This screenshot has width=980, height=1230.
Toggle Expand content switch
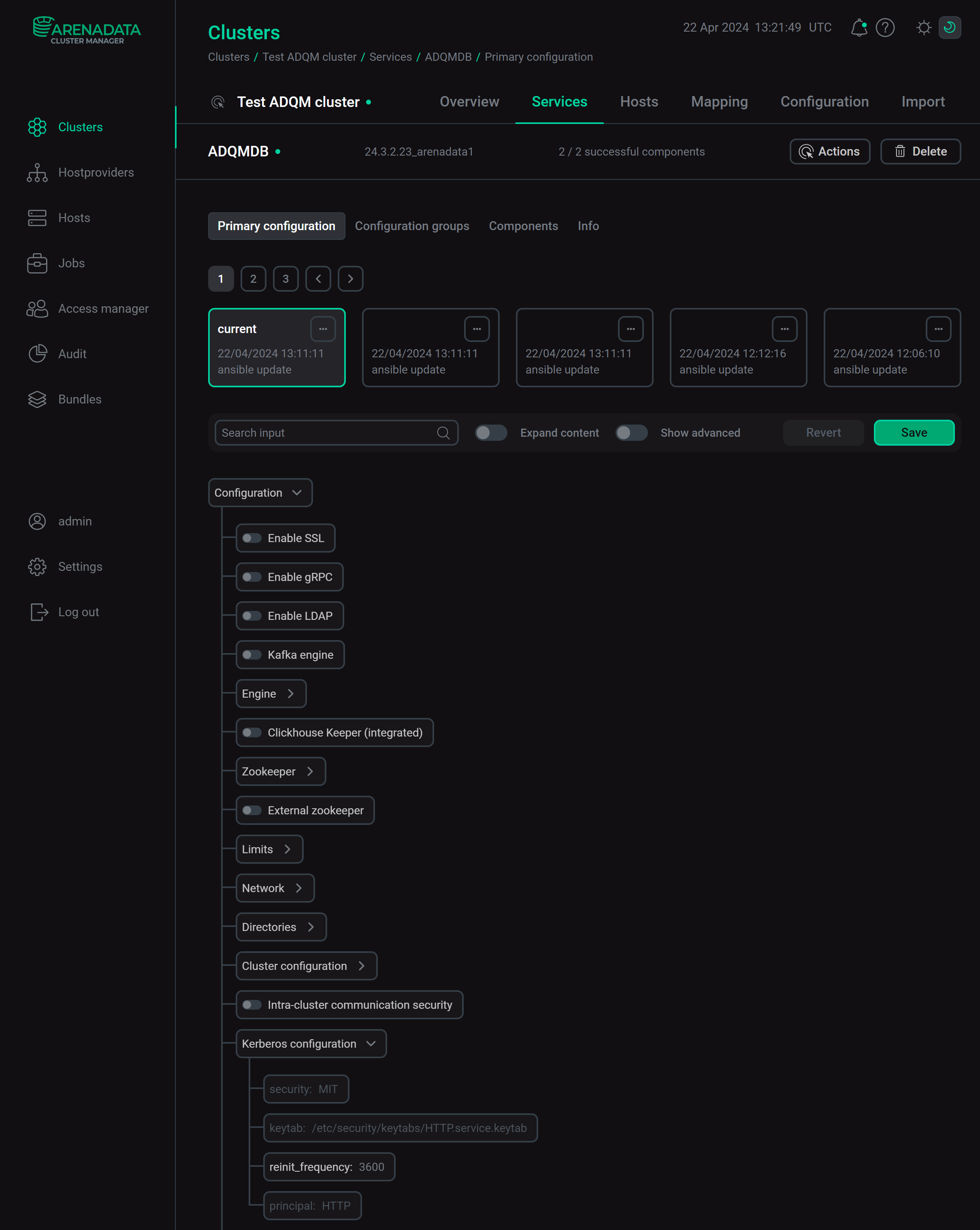[491, 433]
